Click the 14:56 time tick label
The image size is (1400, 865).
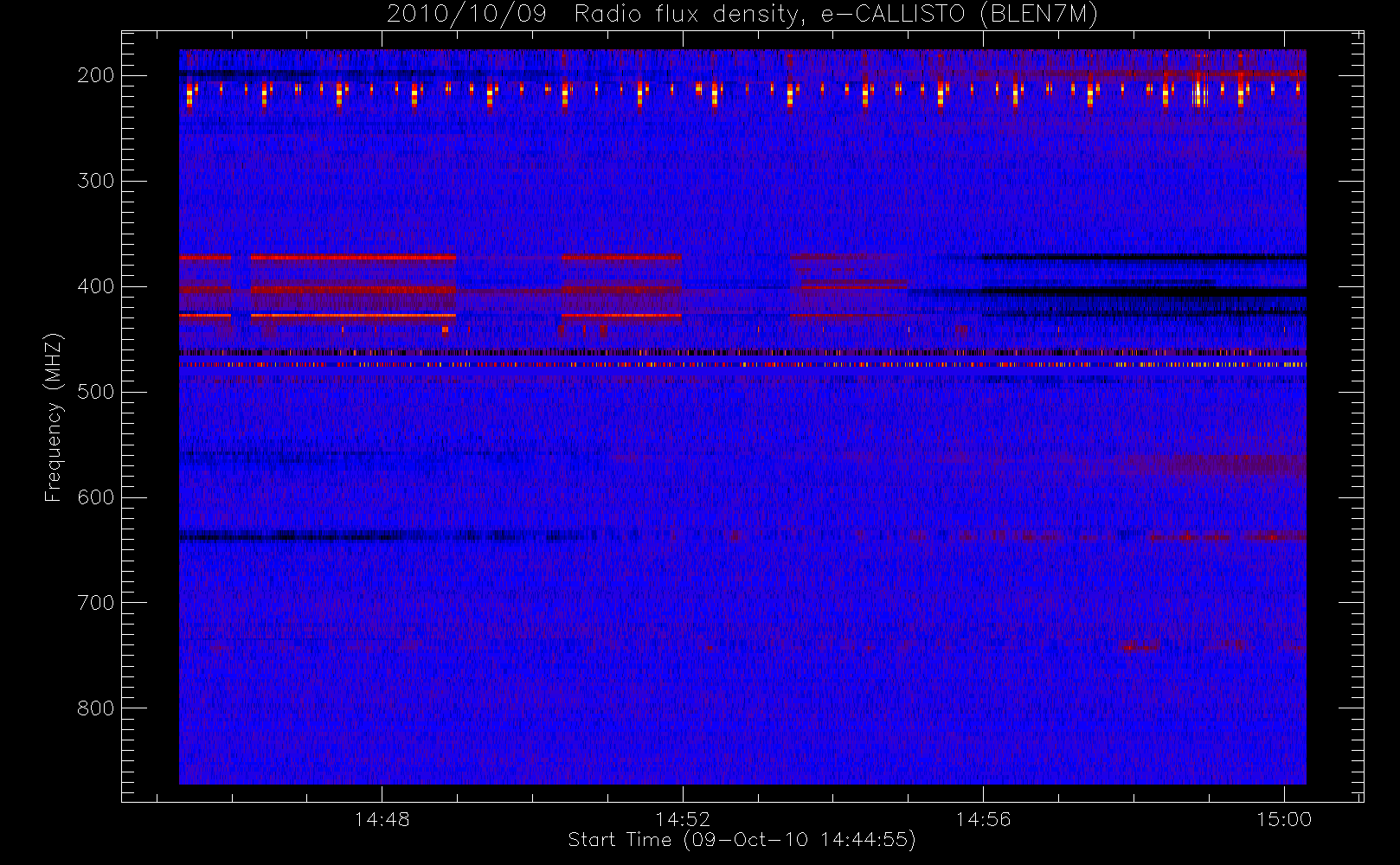coord(983,819)
